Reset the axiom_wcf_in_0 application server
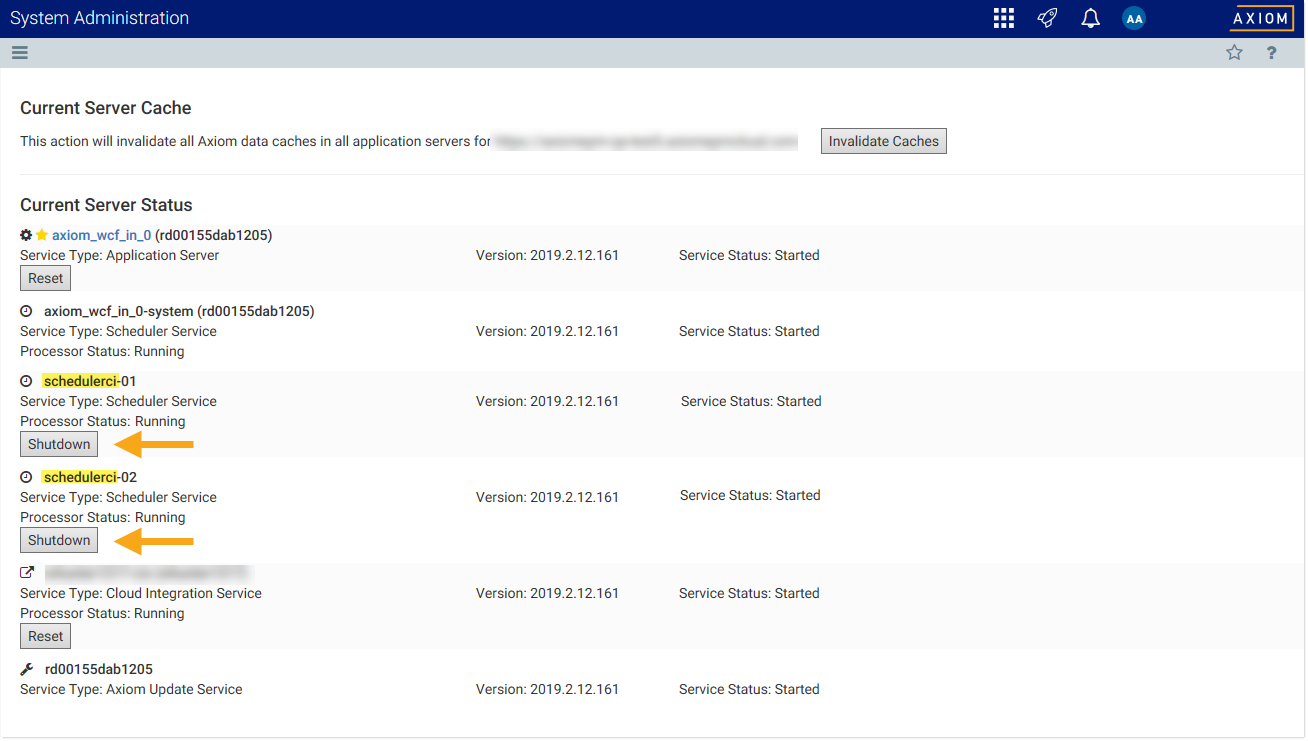 point(45,278)
